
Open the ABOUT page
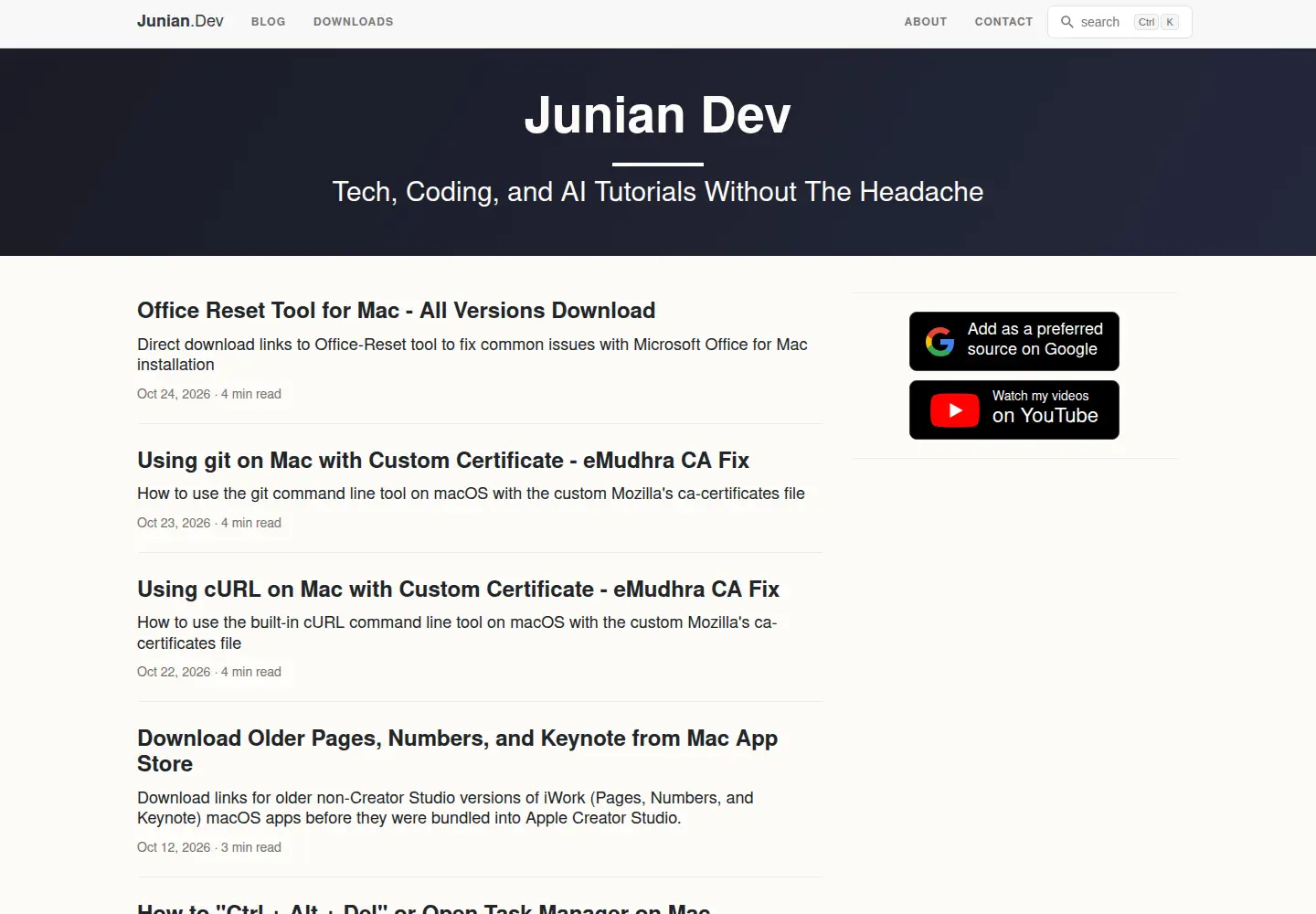tap(925, 22)
